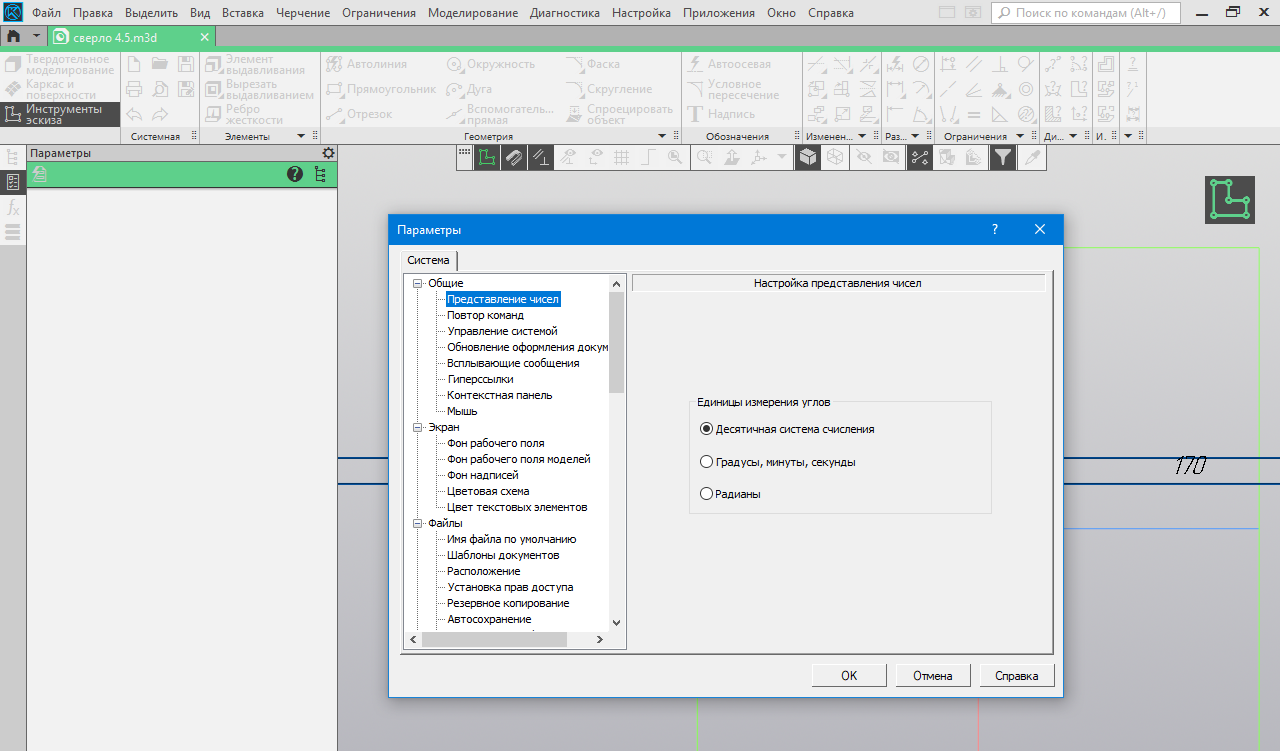Click the large green sketch mode icon

1229,200
